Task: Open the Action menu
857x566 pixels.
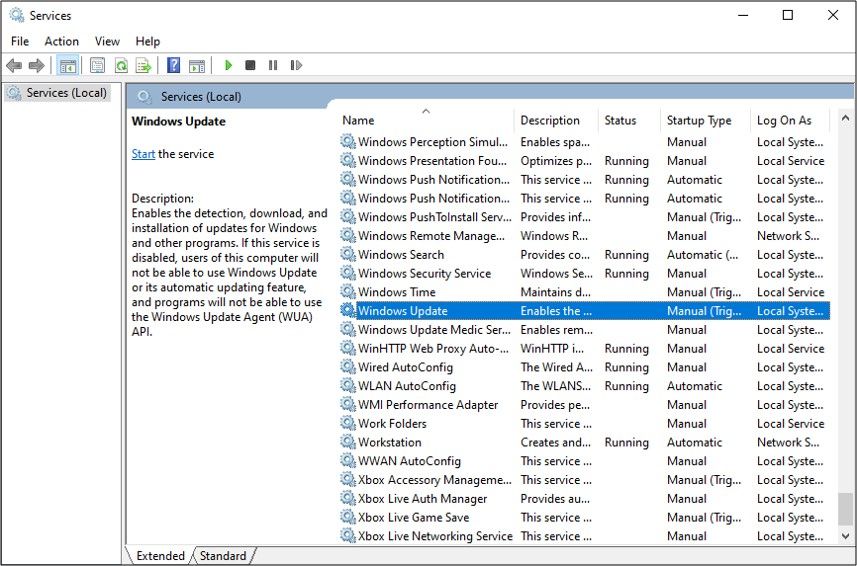Action: point(61,42)
